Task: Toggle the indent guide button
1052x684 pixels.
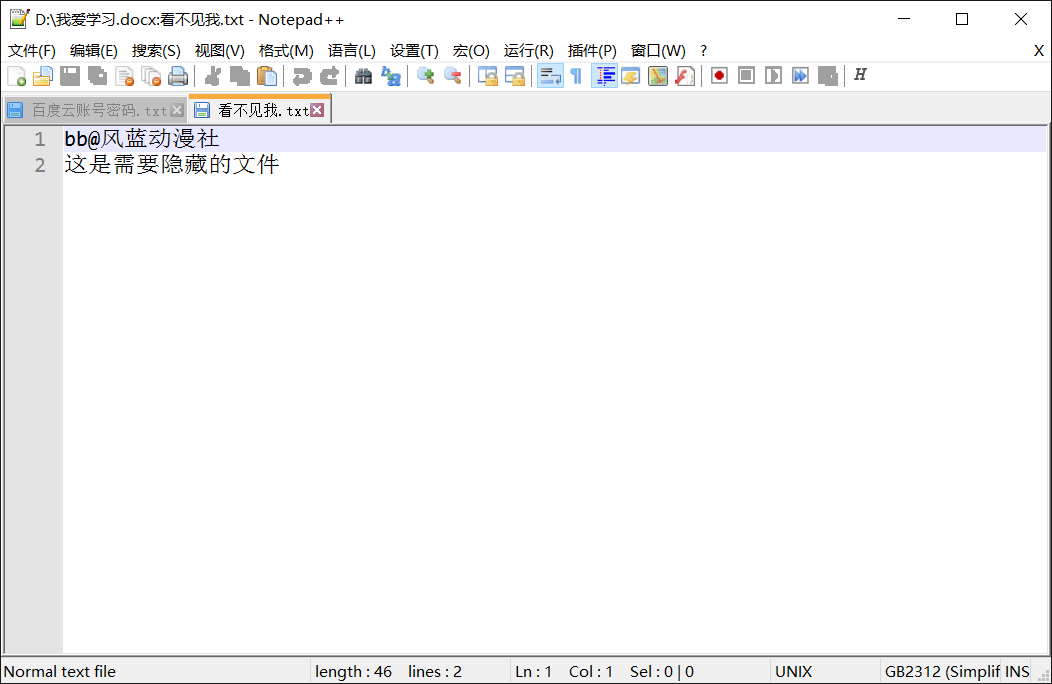Action: click(x=604, y=76)
